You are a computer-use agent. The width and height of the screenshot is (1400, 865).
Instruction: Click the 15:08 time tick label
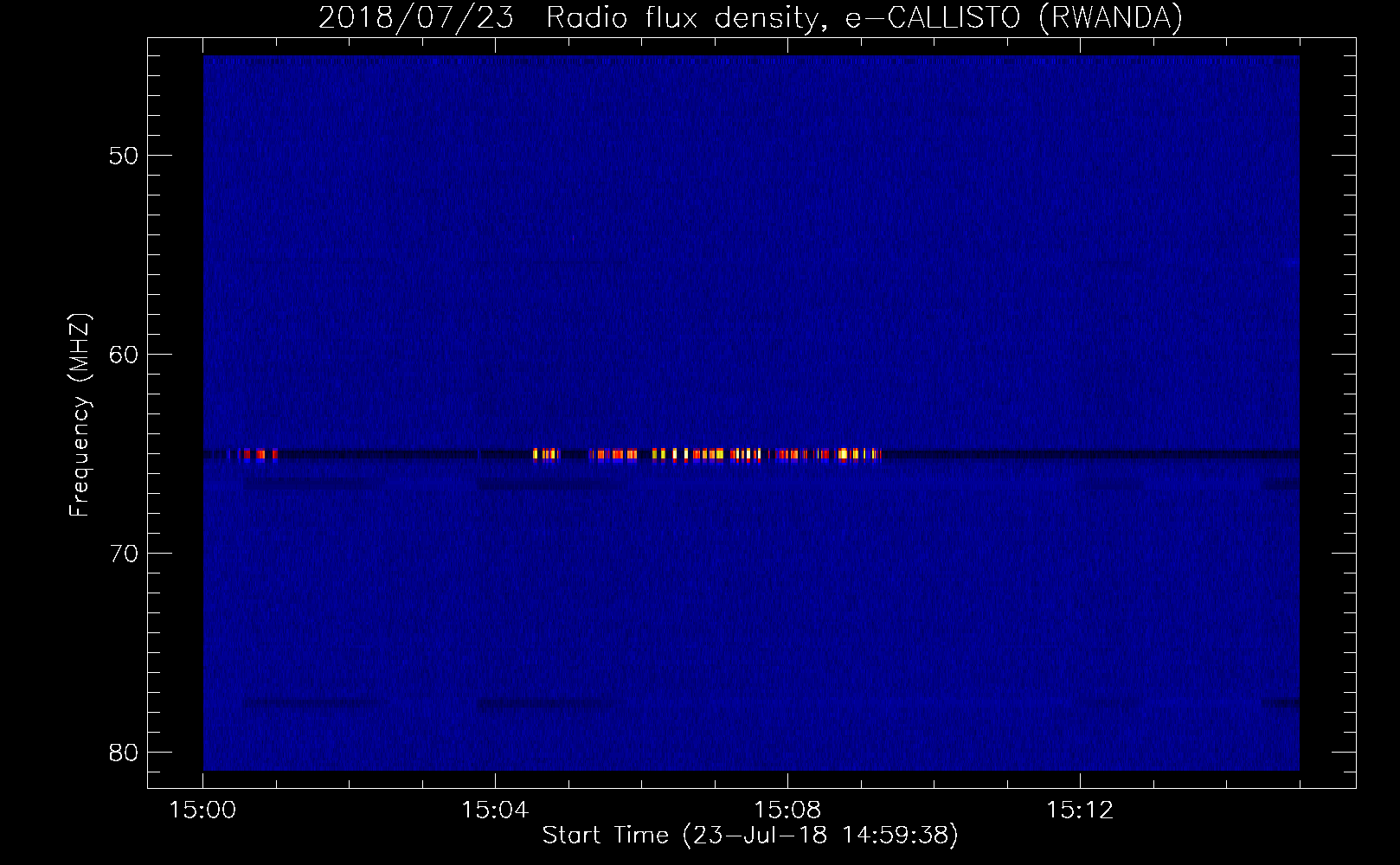pyautogui.click(x=787, y=811)
